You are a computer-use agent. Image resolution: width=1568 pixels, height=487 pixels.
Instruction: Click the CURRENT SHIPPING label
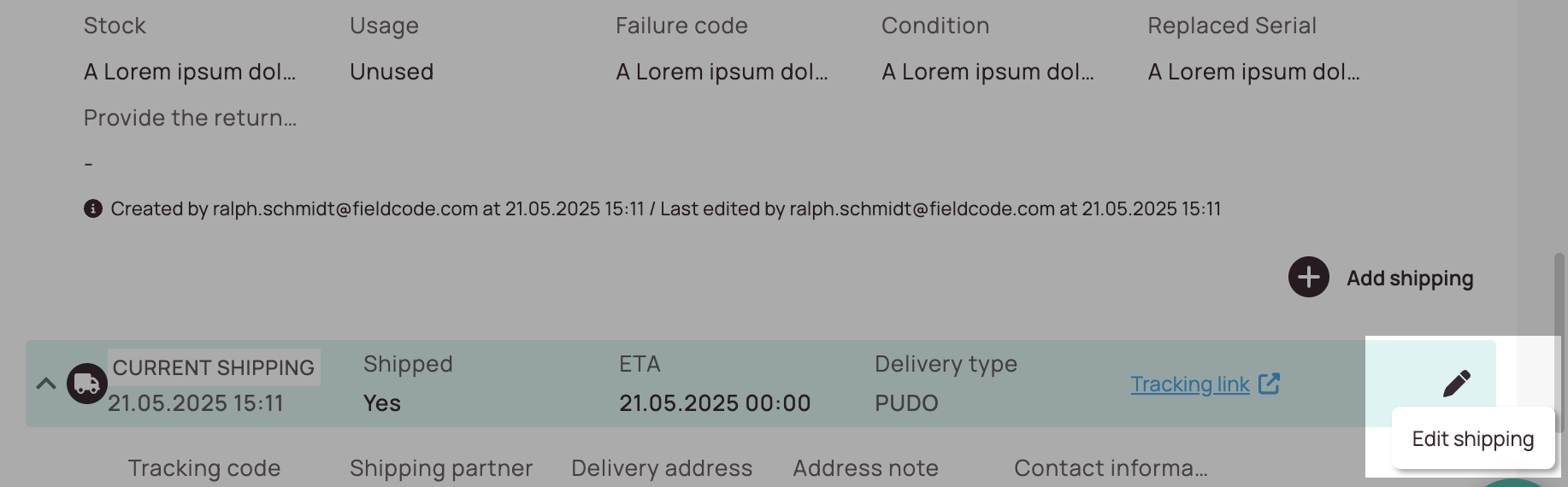(214, 367)
